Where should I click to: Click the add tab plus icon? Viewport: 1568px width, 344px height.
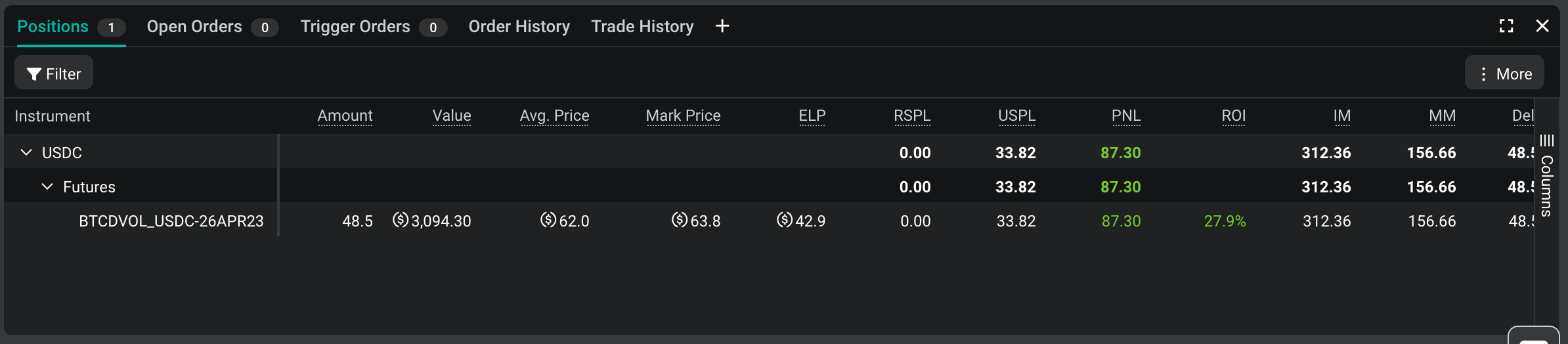coord(722,26)
